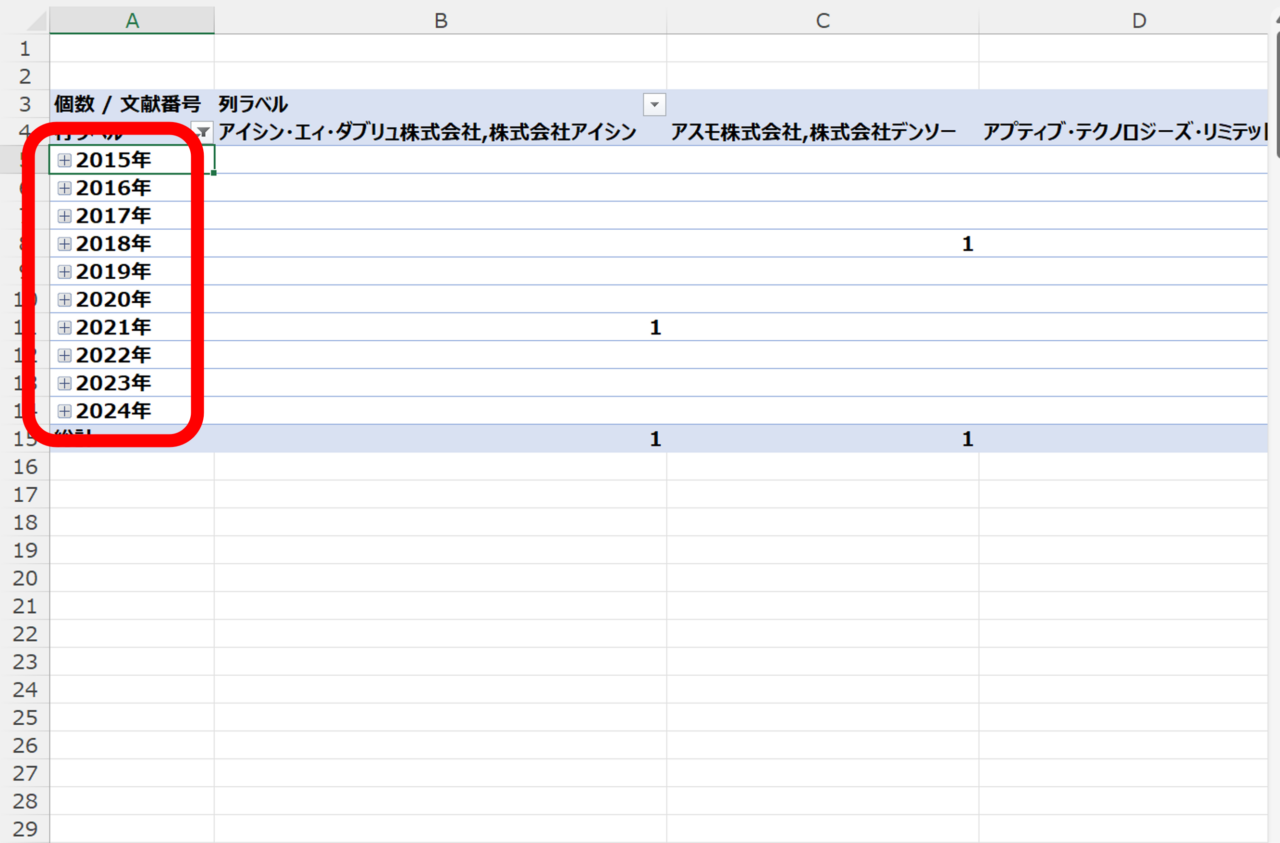Click the アプティブ・テクノロジーズ column label
This screenshot has height=843, width=1280.
[1126, 132]
